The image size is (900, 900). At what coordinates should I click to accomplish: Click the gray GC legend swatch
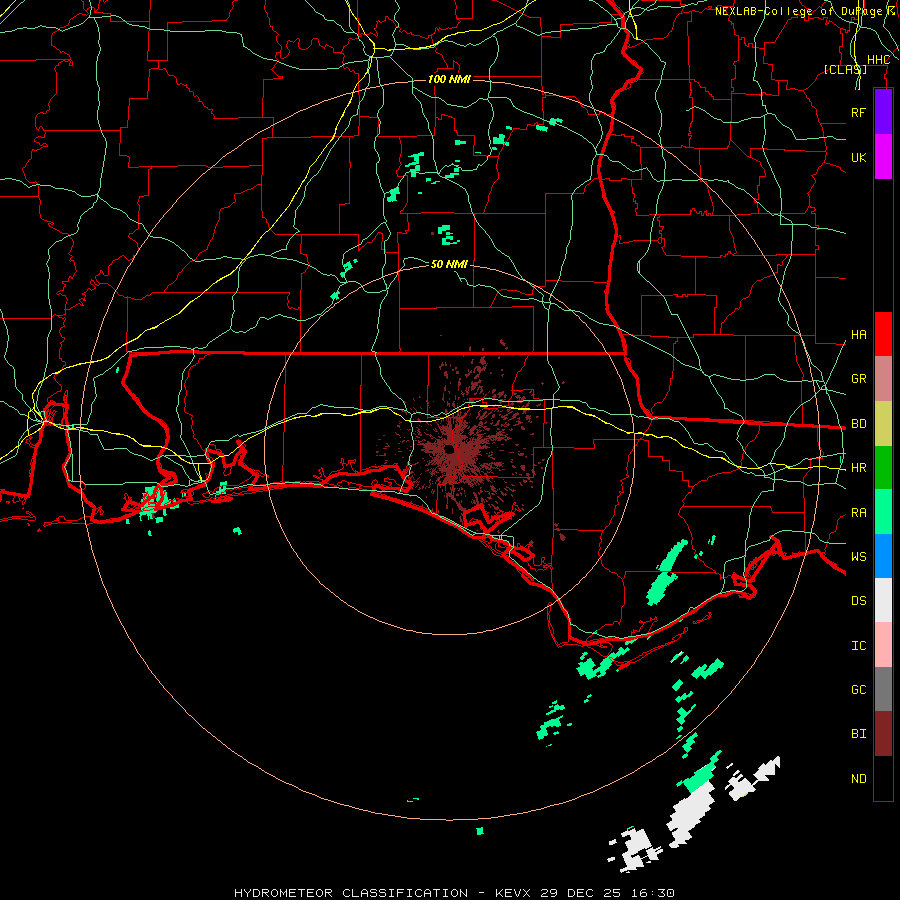[883, 689]
